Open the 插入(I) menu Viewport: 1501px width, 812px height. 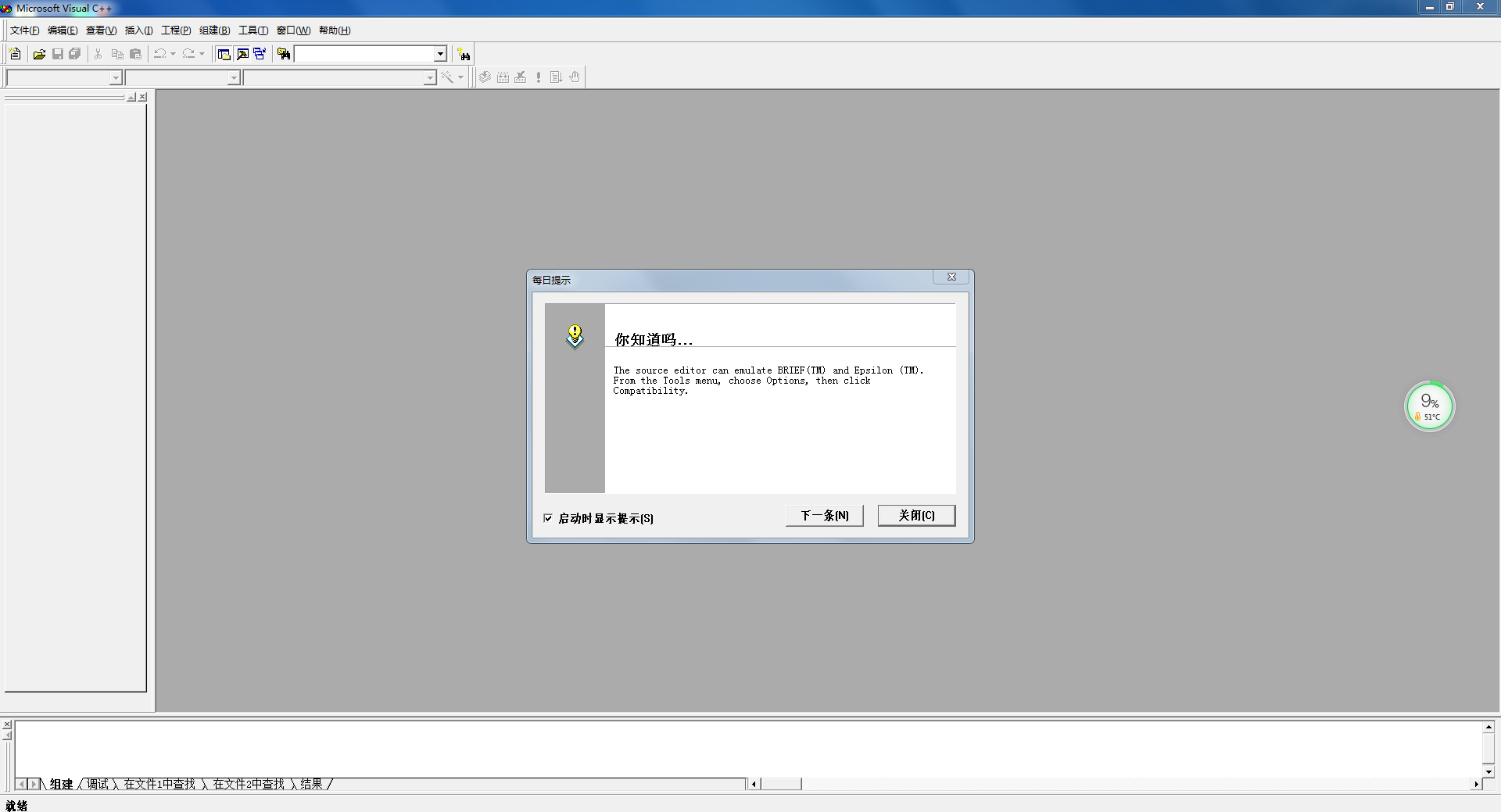coord(138,30)
